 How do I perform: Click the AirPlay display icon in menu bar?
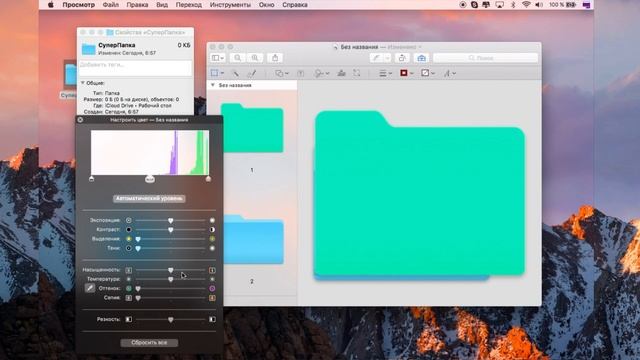(x=500, y=5)
